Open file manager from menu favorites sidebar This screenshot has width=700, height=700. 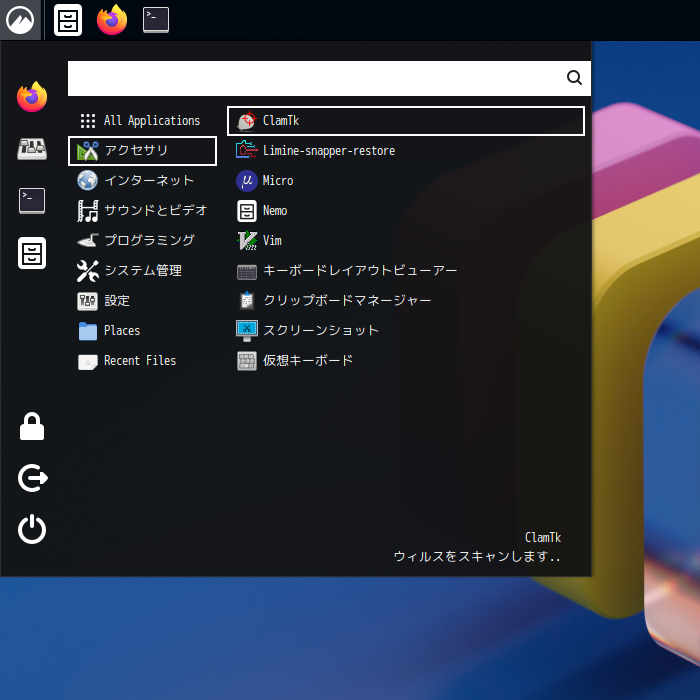32,253
